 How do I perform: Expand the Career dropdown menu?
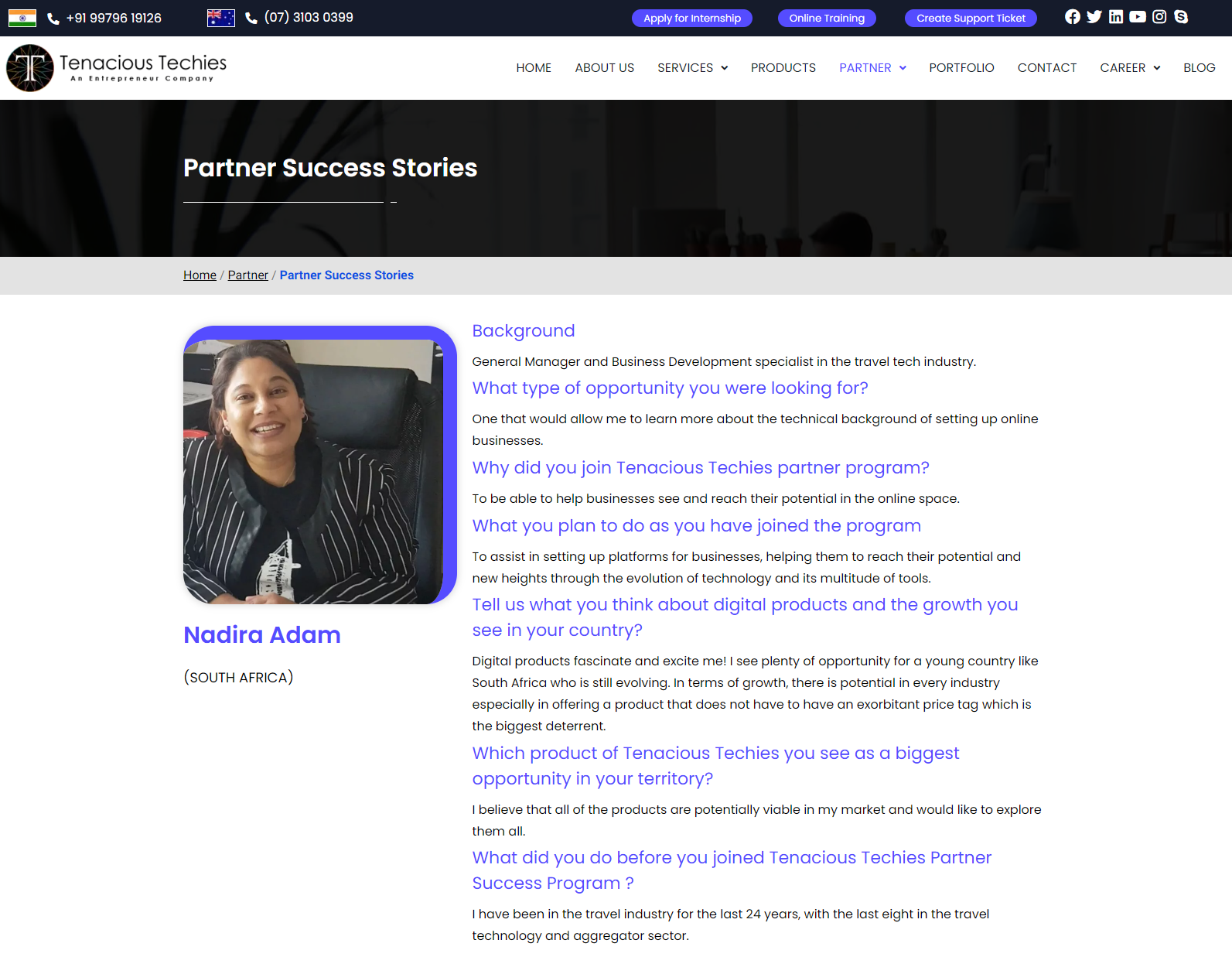pyautogui.click(x=1130, y=68)
